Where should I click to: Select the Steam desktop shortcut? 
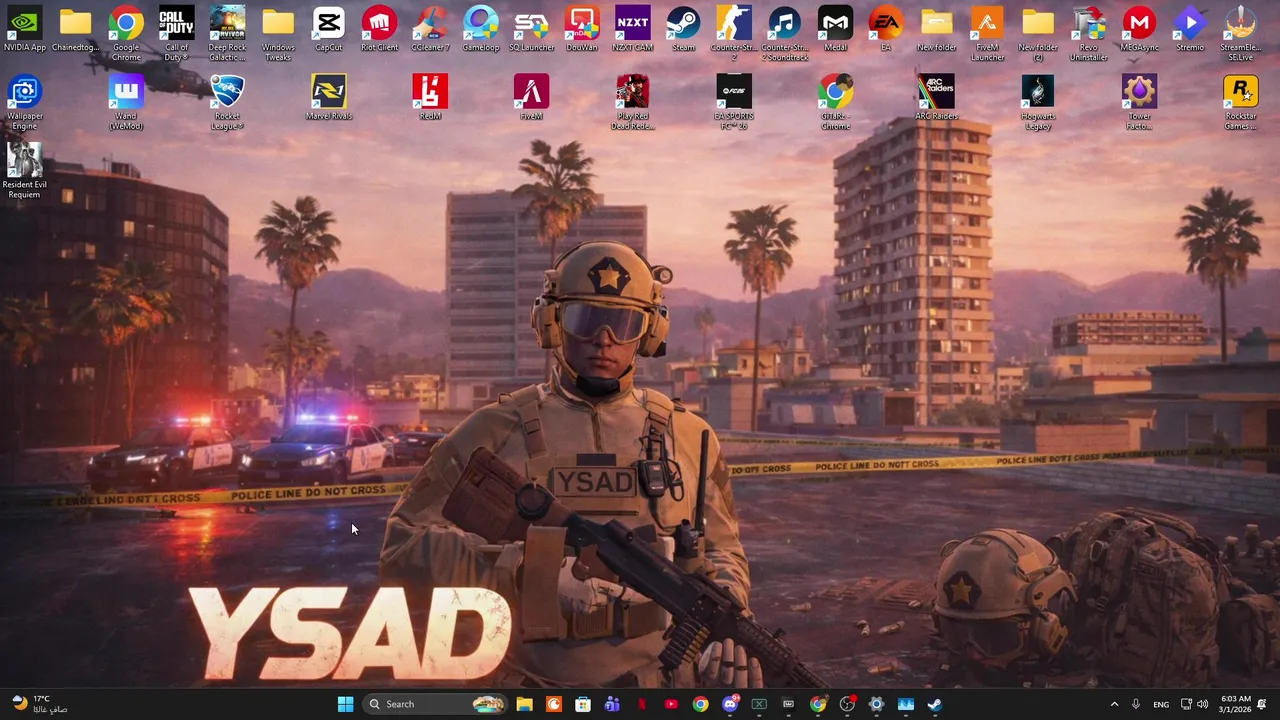(x=683, y=29)
